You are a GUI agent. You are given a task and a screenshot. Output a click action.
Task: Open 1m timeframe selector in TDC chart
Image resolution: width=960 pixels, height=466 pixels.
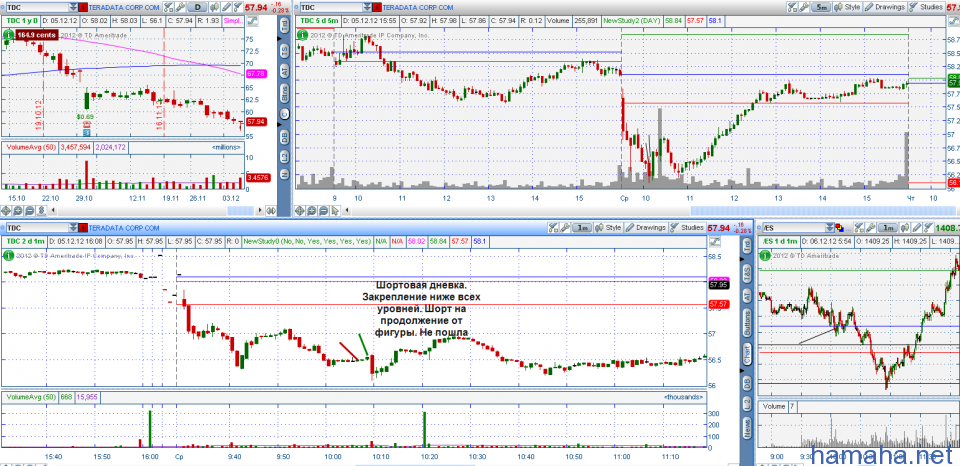tap(582, 227)
